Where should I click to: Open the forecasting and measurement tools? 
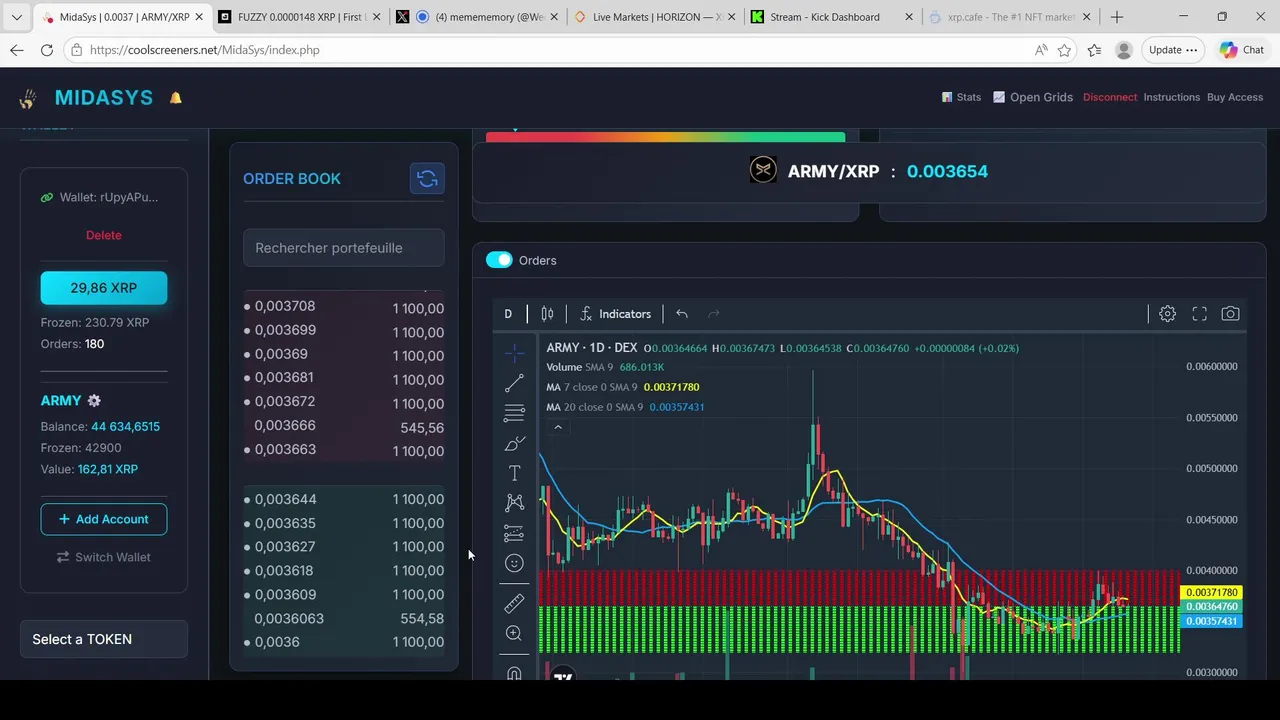point(514,533)
